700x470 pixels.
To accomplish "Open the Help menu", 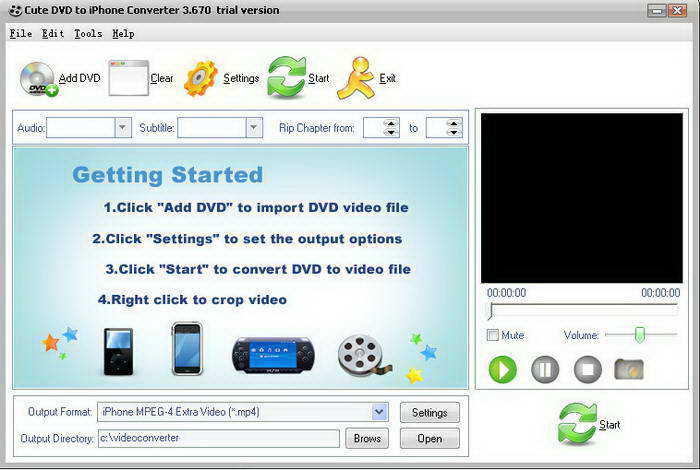I will pos(123,33).
